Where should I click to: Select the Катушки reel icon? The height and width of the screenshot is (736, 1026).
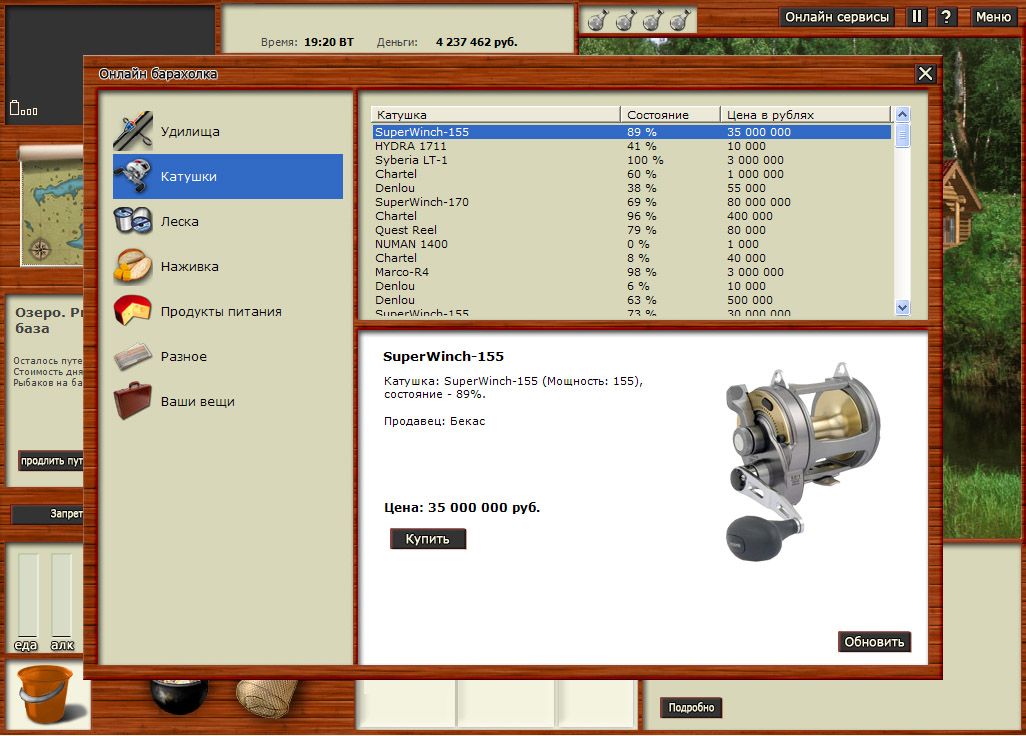(x=133, y=176)
